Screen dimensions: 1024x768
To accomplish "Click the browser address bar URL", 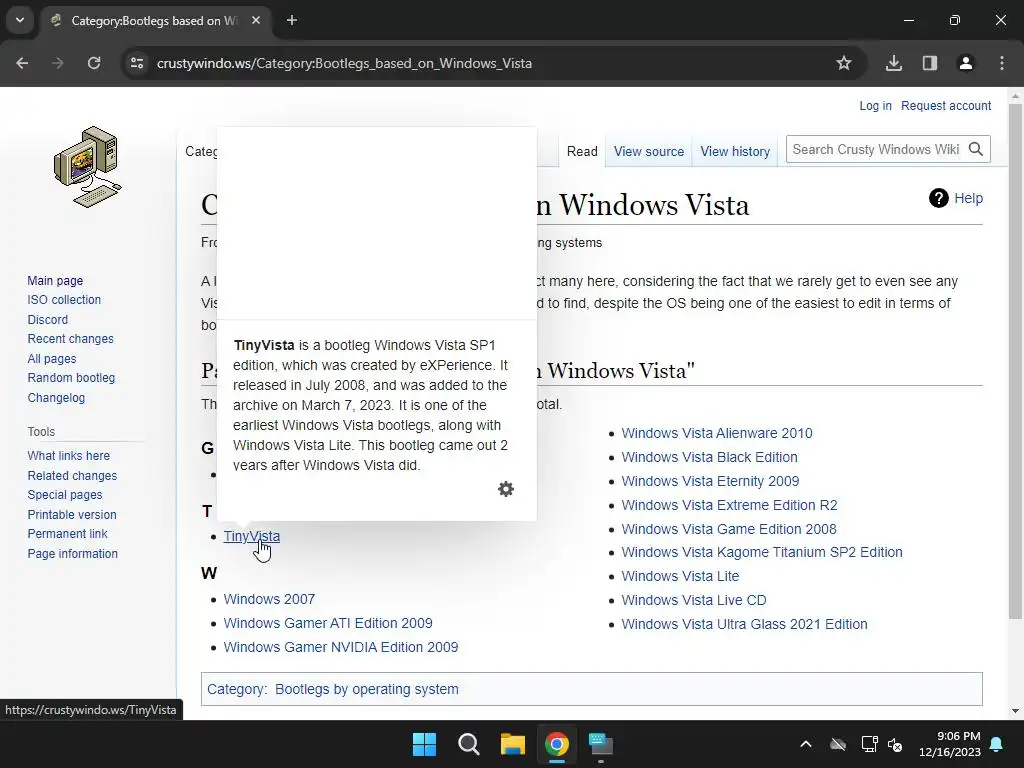I will (x=344, y=63).
